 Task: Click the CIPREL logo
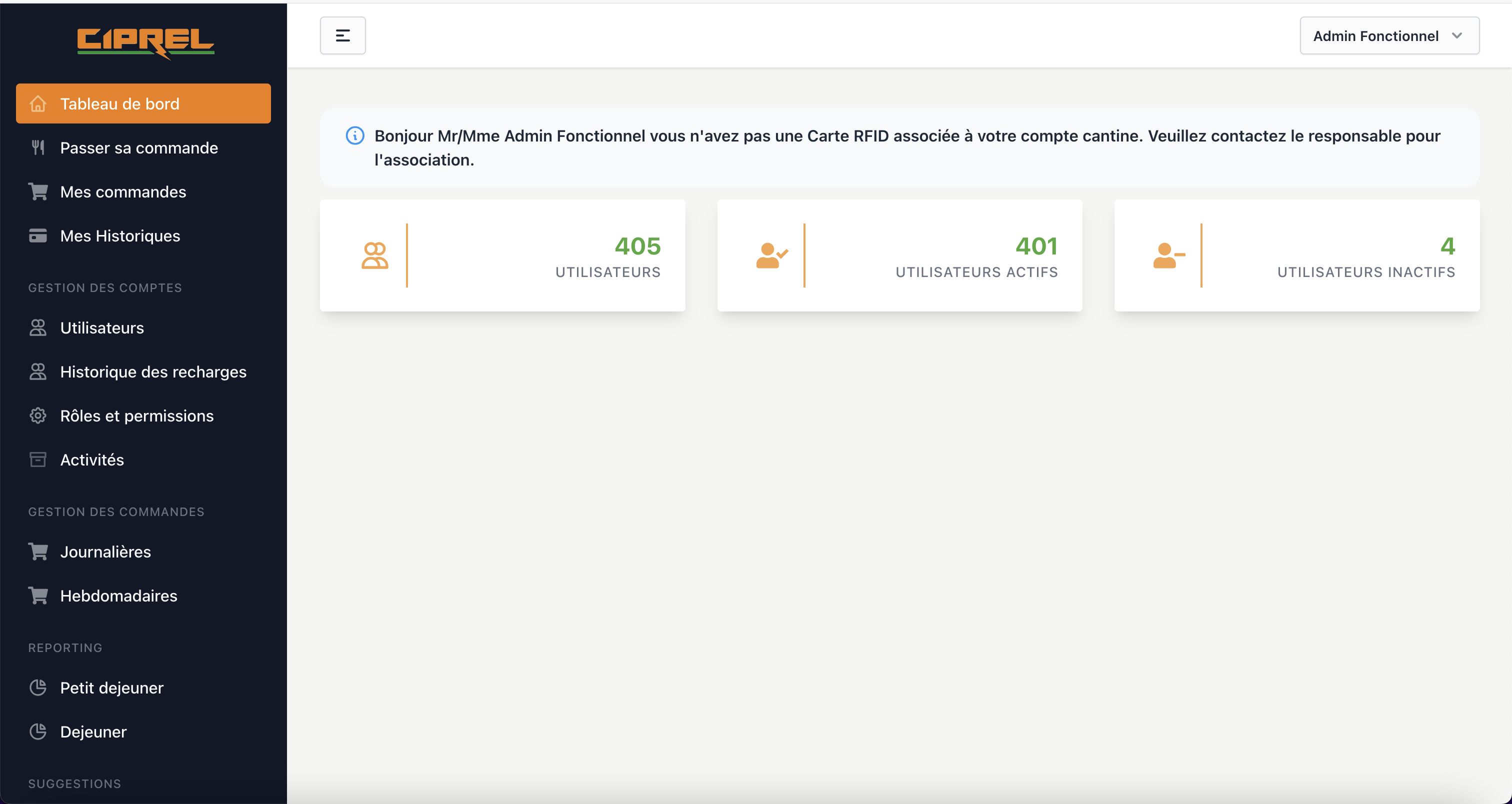145,43
